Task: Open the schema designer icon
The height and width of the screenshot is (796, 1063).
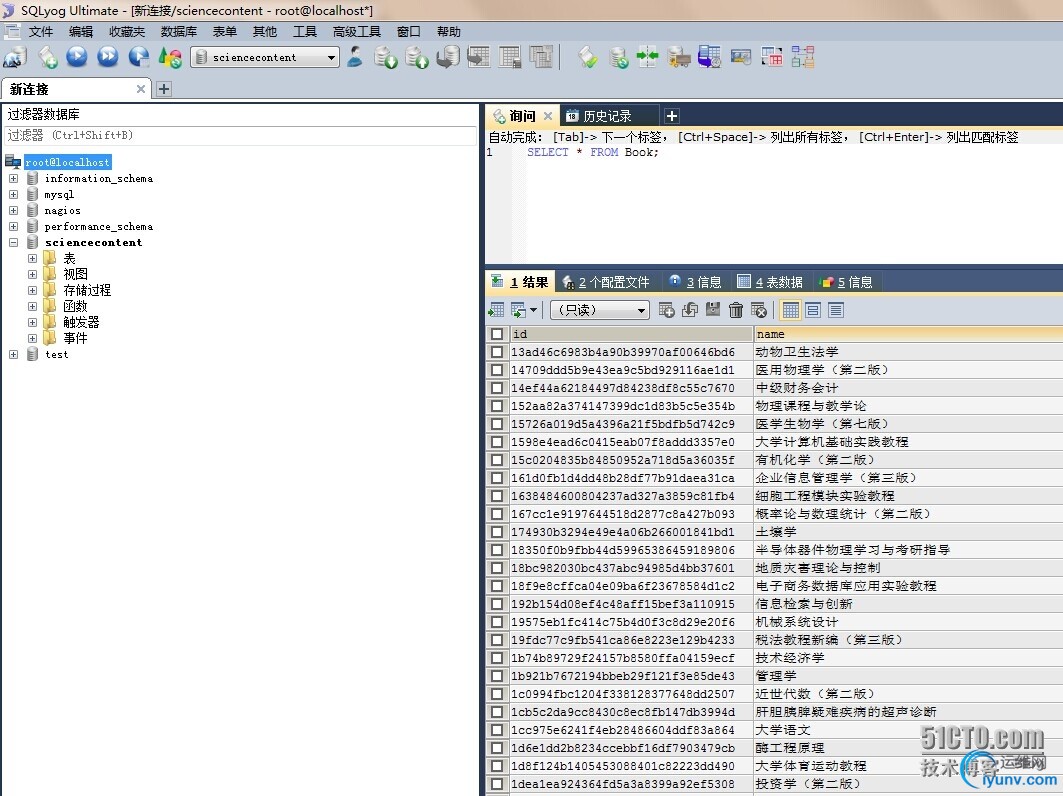Action: pyautogui.click(x=803, y=57)
